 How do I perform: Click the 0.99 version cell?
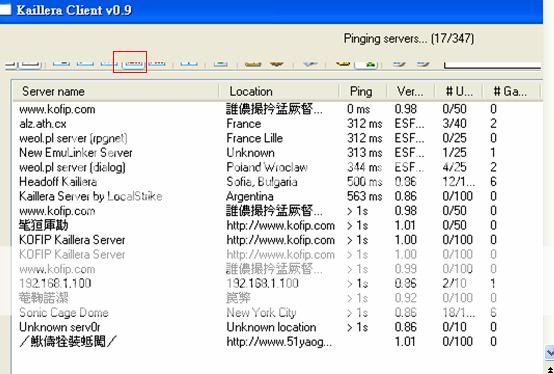[x=406, y=269]
